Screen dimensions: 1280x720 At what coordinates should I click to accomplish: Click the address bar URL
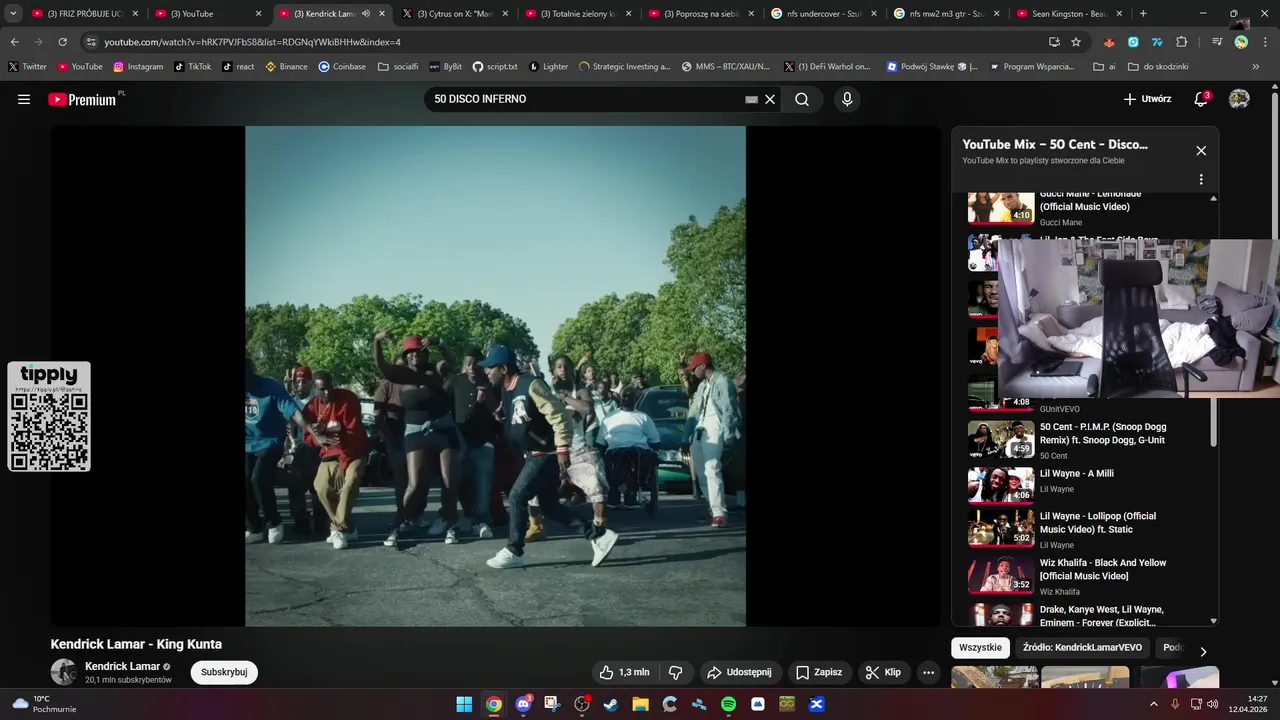pos(252,42)
